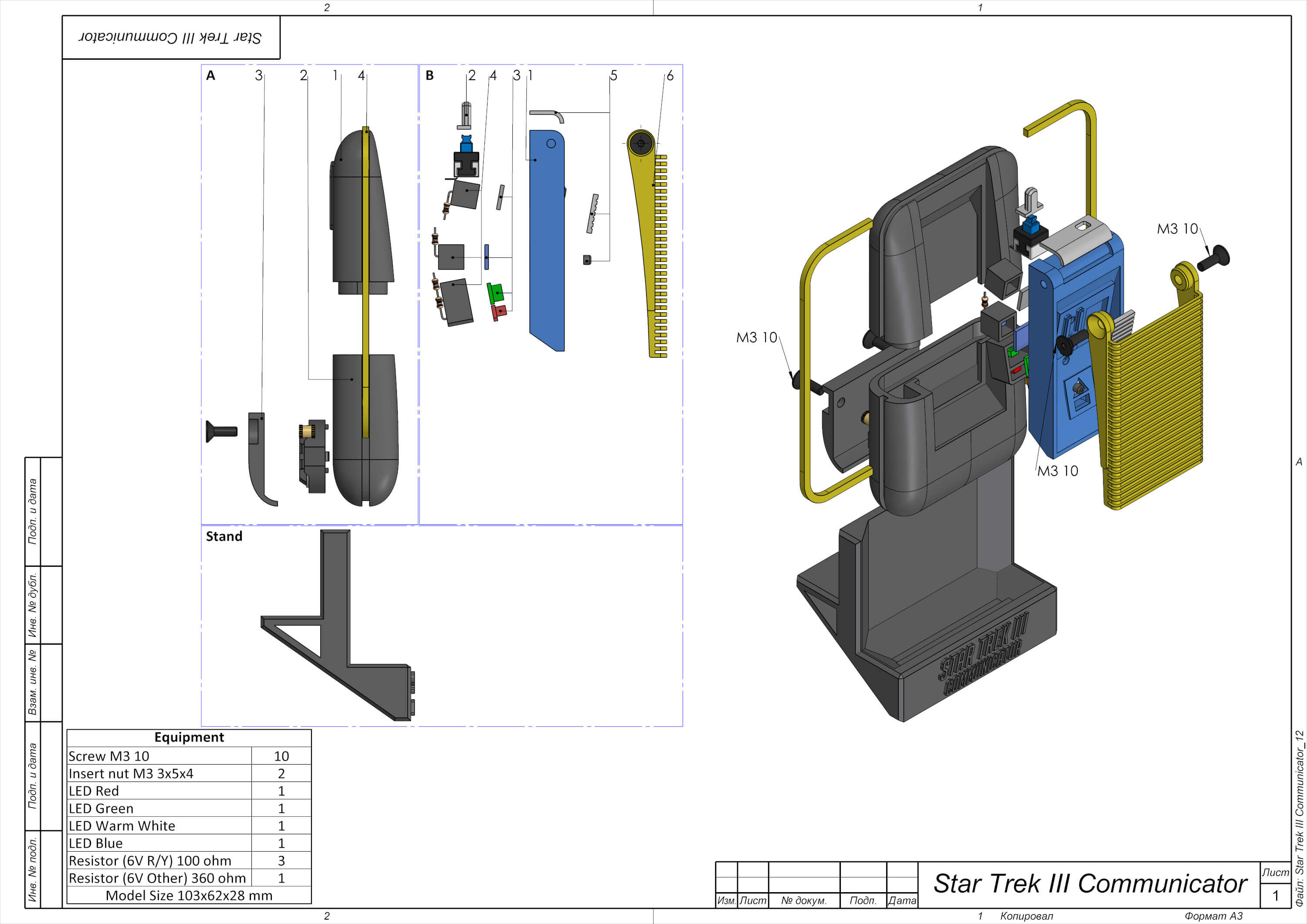
Task: Click the Star Trek III Communicator title block
Action: [1090, 884]
